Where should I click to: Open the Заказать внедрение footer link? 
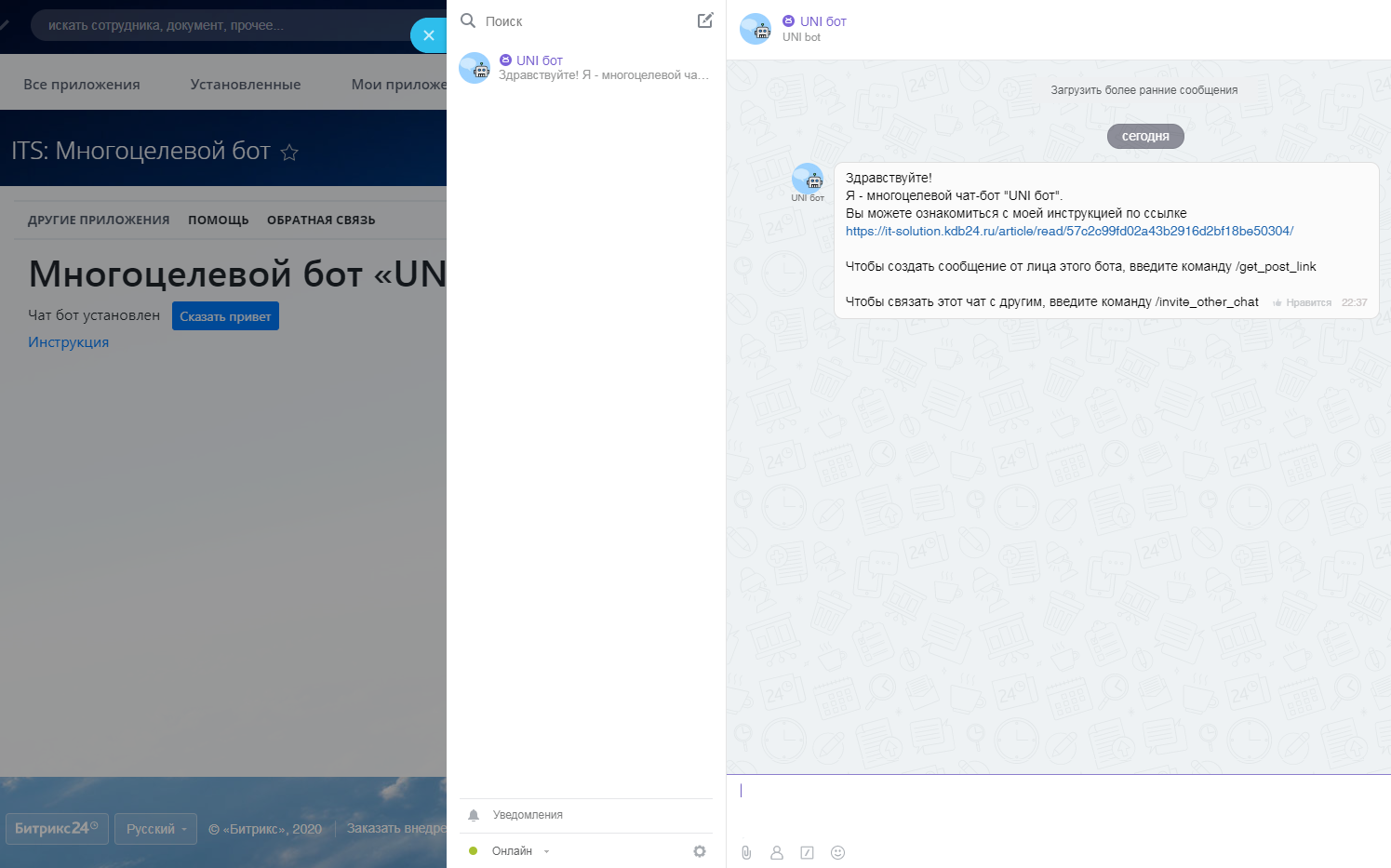point(396,828)
